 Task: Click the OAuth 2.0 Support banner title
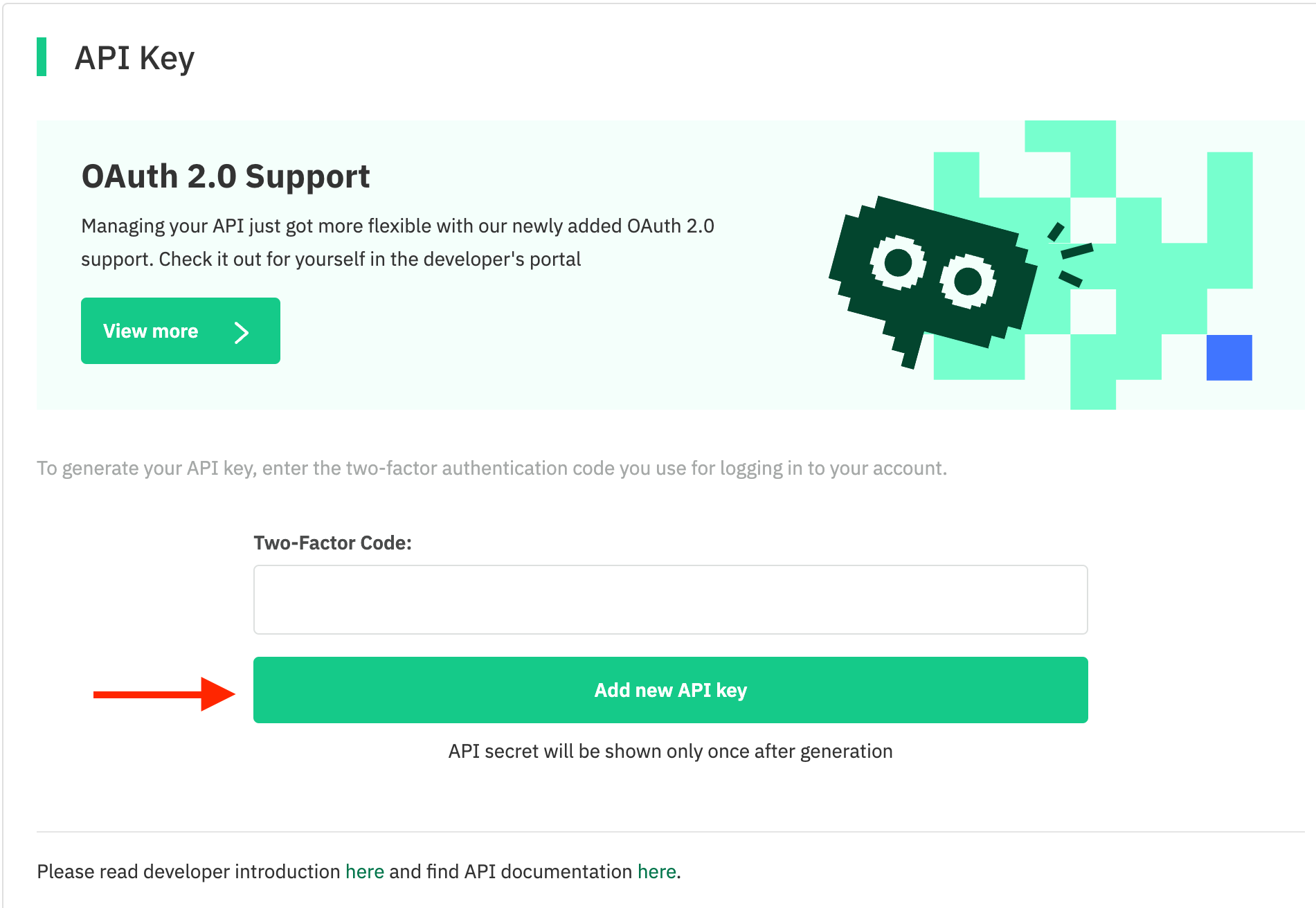226,176
